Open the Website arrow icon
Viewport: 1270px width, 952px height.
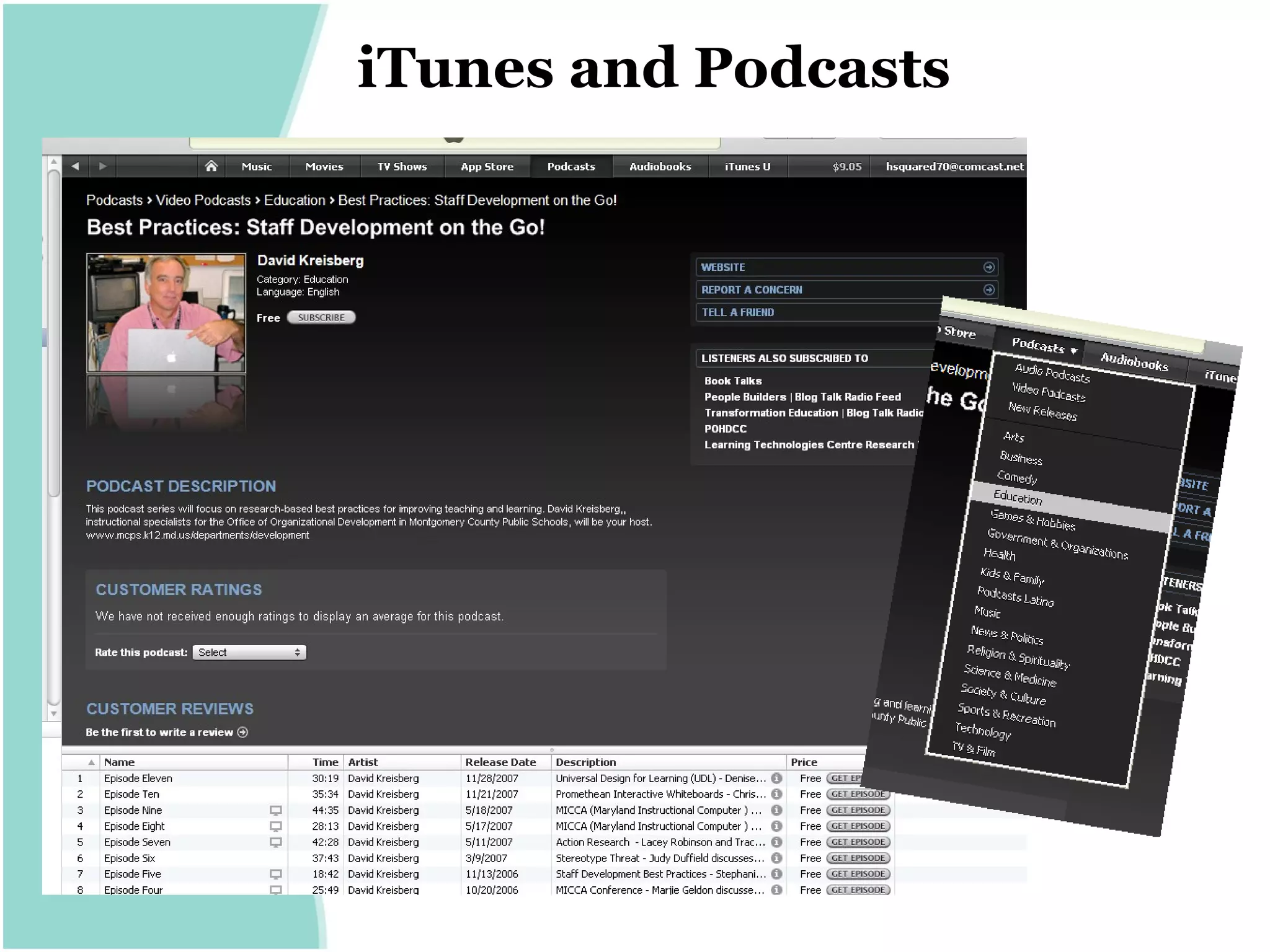pos(989,267)
